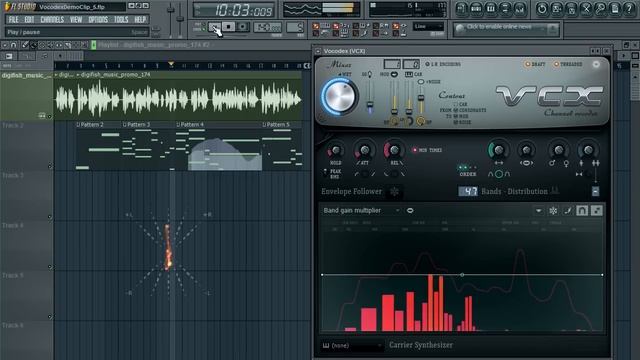This screenshot has height=360, width=640.
Task: Click the digifish_music_promo_174 audio clip title
Action: point(116,75)
